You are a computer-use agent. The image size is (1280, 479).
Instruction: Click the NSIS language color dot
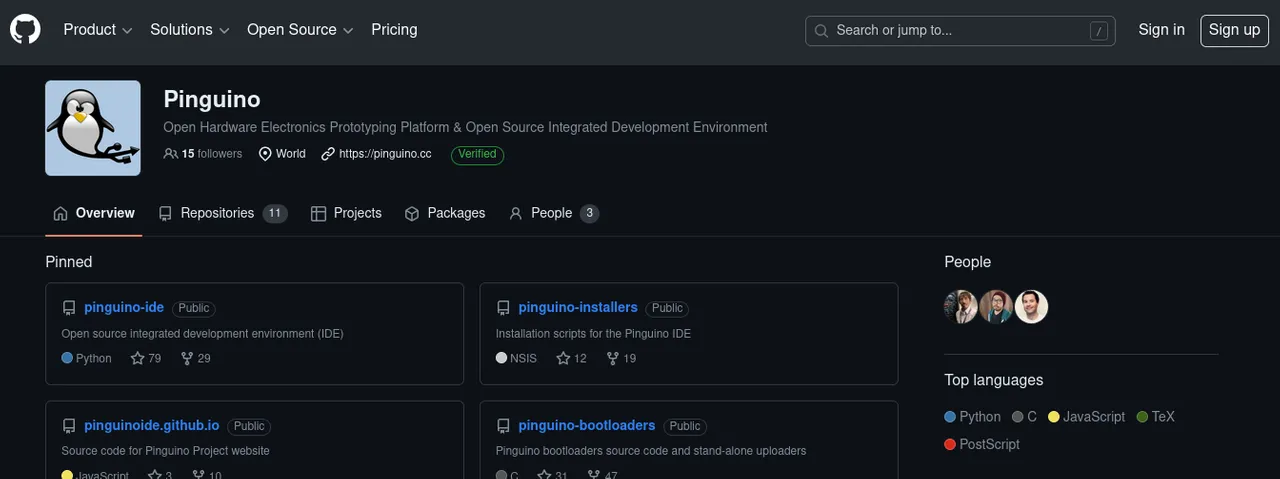tap(501, 358)
